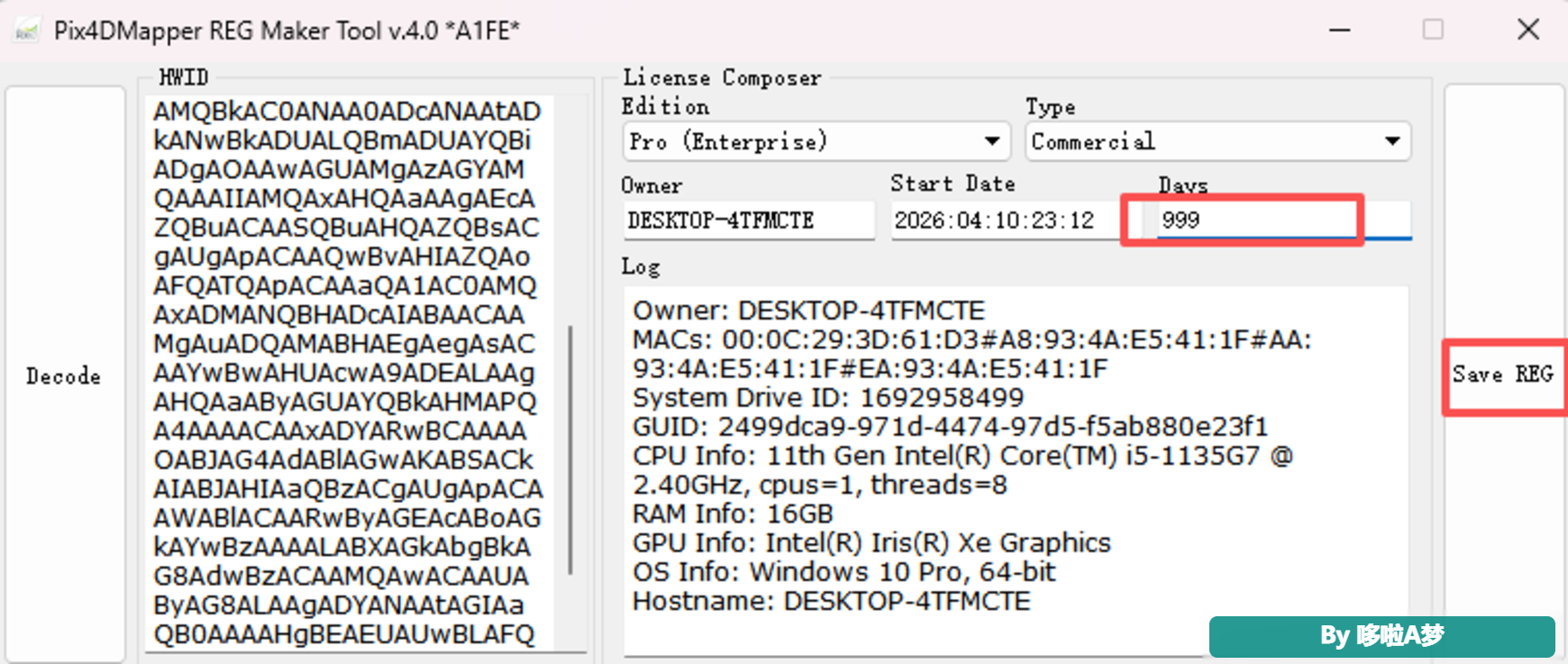Click the HWID line starting with OABJAG4AdABl
Image resolution: width=1568 pixels, height=664 pixels.
pyautogui.click(x=343, y=460)
